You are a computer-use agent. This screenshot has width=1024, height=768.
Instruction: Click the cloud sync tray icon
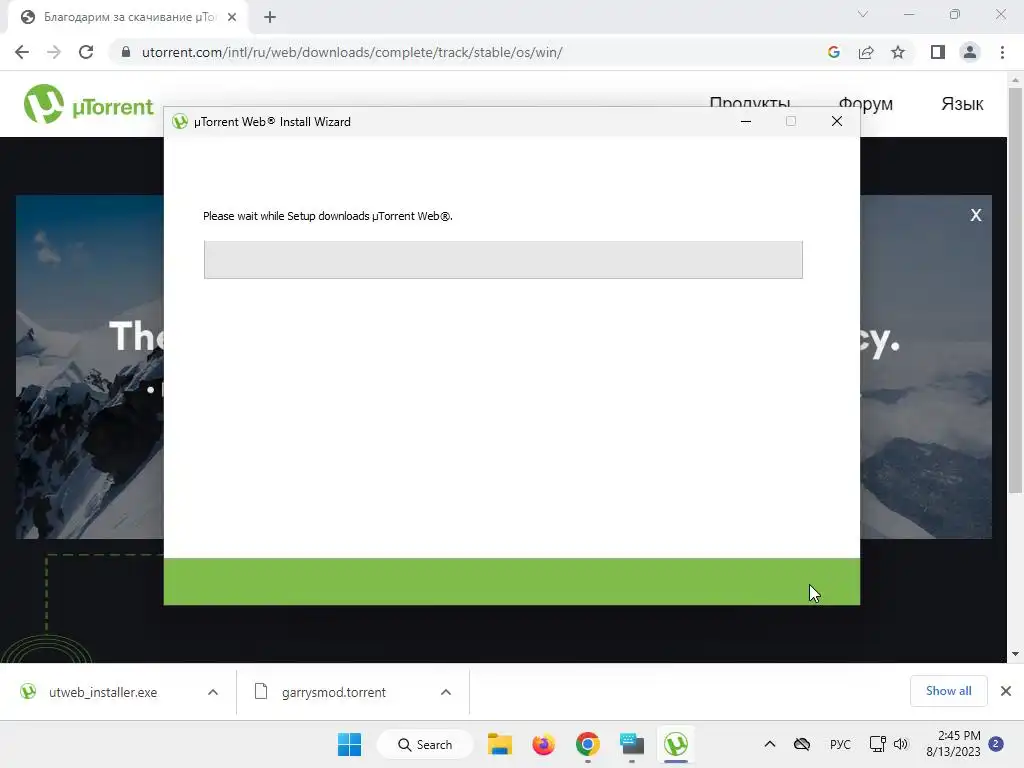coord(802,744)
